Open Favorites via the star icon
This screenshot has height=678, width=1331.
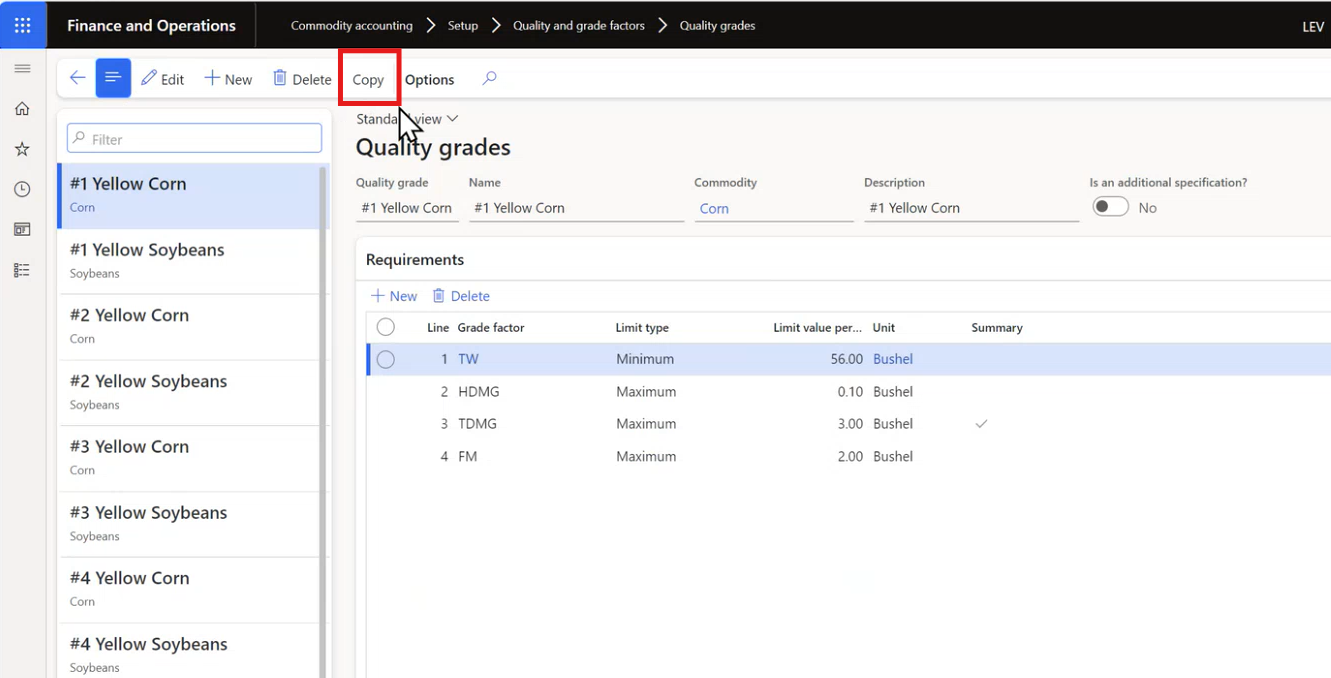coord(22,148)
